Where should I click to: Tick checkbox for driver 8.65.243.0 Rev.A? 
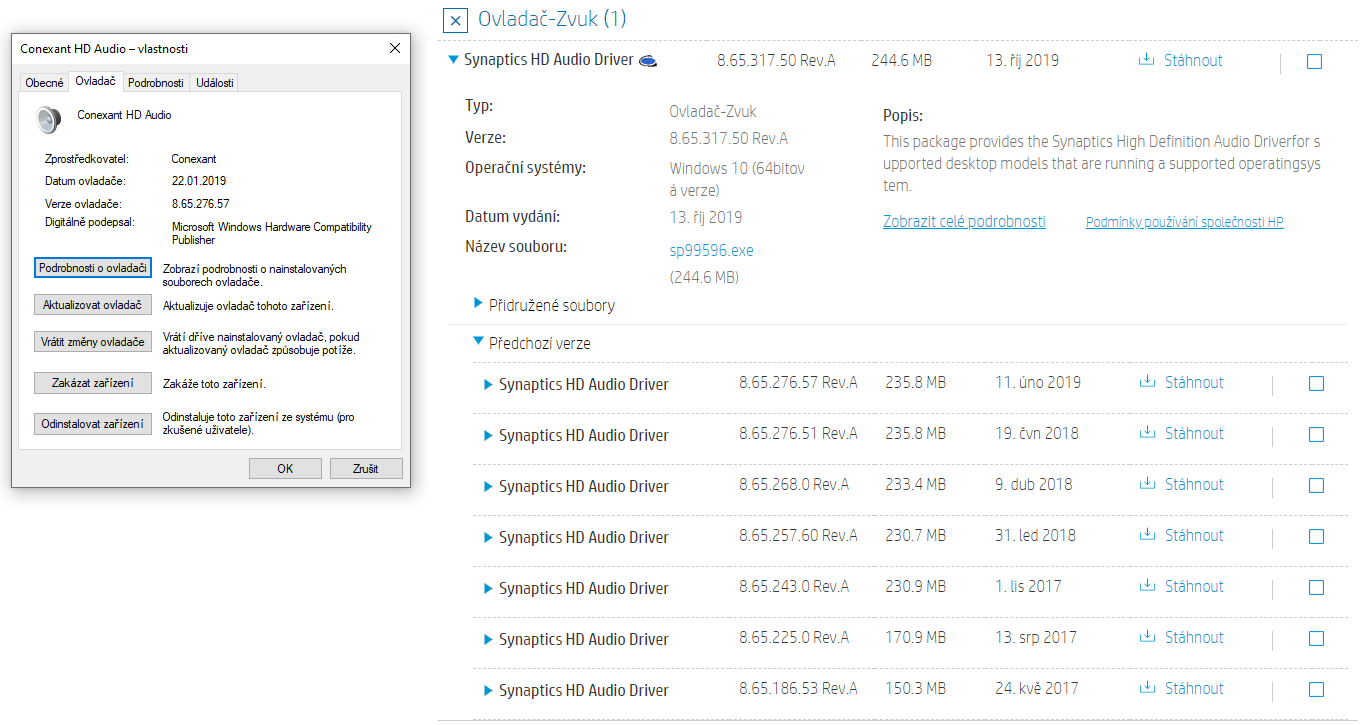click(1316, 587)
